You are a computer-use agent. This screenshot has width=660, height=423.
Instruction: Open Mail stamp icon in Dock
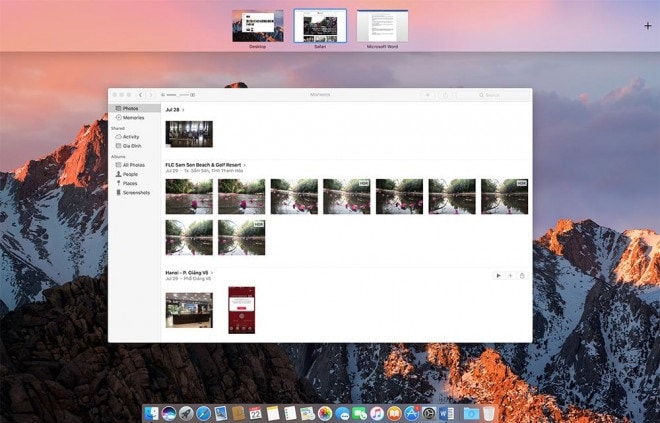click(x=221, y=414)
